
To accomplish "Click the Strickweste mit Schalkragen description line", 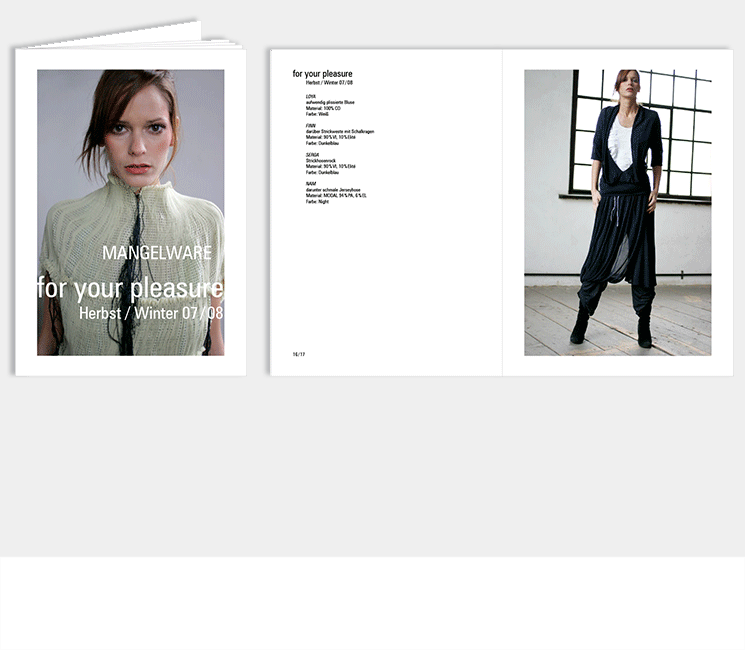I will point(340,132).
